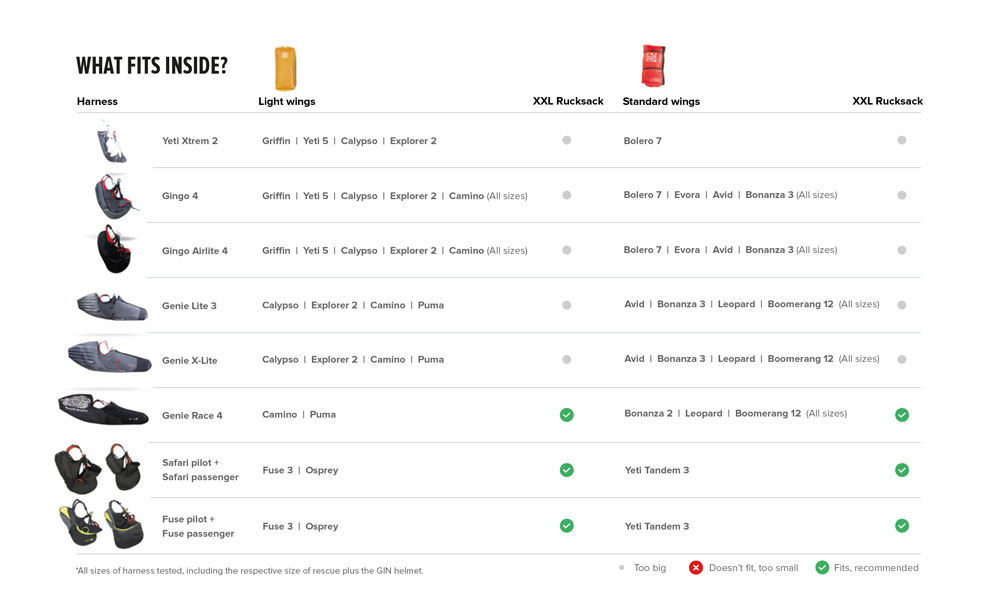Click the Light wings column header
Viewport: 1000px width, 607px height.
286,101
